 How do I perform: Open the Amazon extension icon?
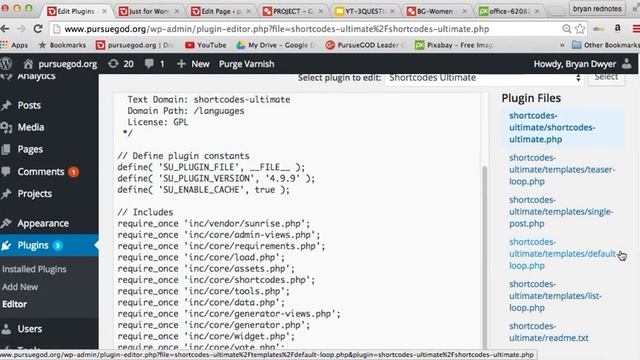point(618,28)
